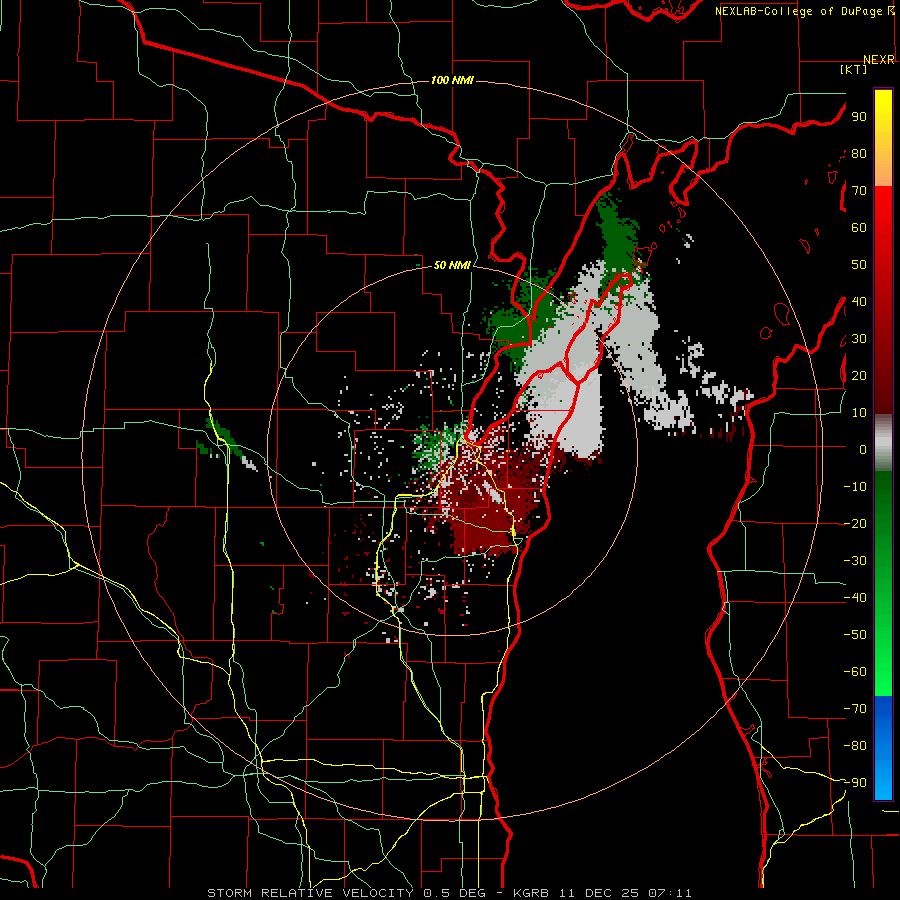Viewport: 900px width, 900px height.
Task: Click the "[KT]" unit label above color bar
Action: click(853, 69)
